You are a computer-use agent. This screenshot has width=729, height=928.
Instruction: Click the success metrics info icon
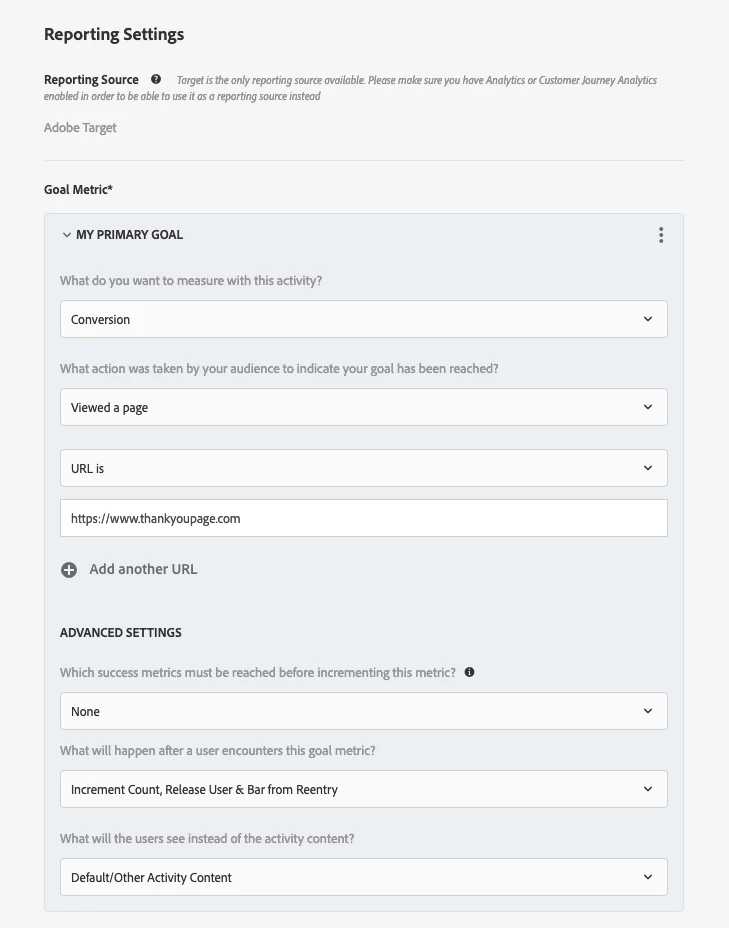470,673
